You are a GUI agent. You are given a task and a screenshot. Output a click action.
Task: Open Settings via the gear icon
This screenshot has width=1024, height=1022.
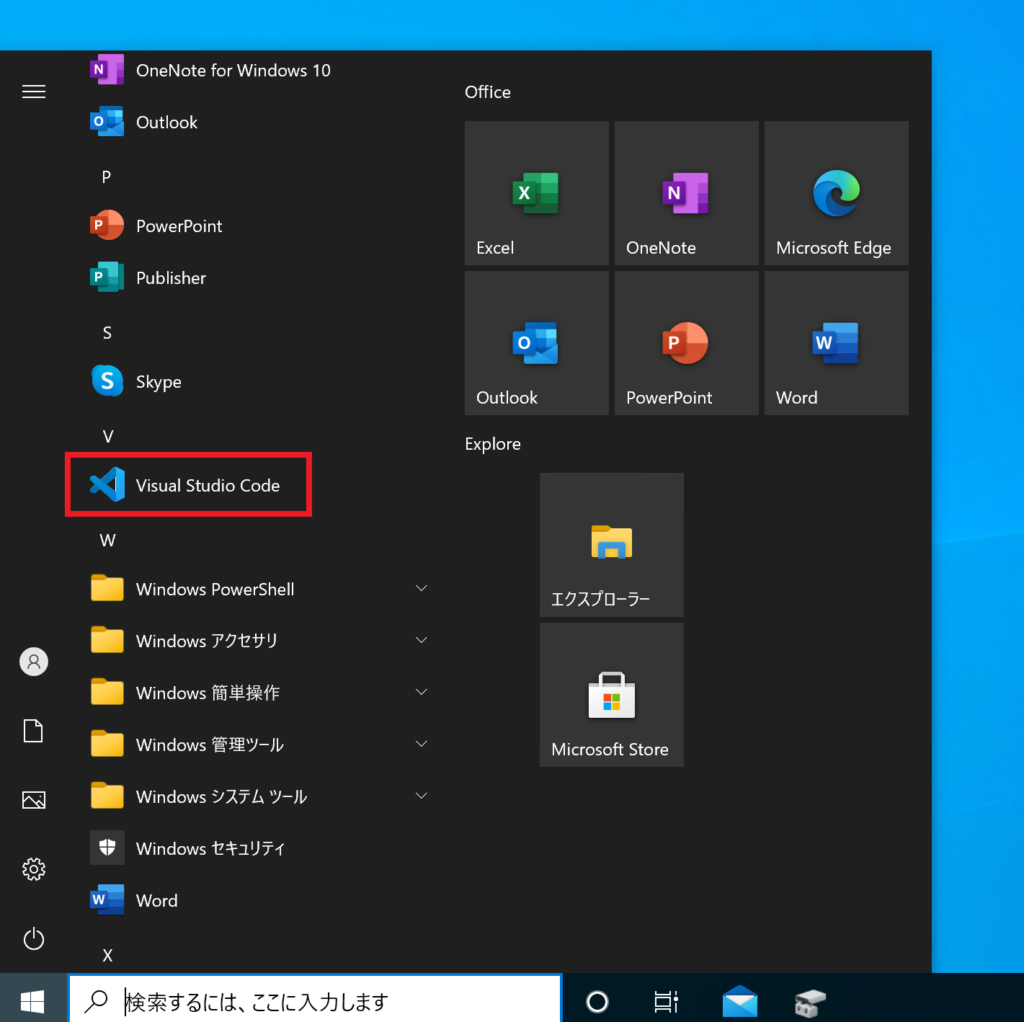33,869
